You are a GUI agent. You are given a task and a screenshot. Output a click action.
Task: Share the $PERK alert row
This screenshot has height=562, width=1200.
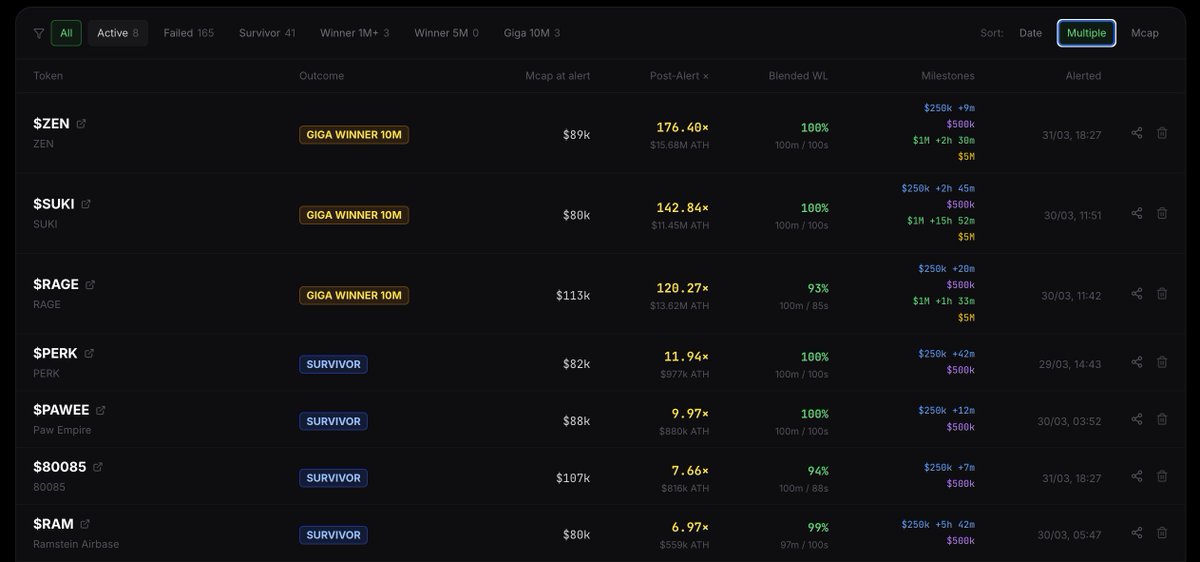[x=1137, y=362]
